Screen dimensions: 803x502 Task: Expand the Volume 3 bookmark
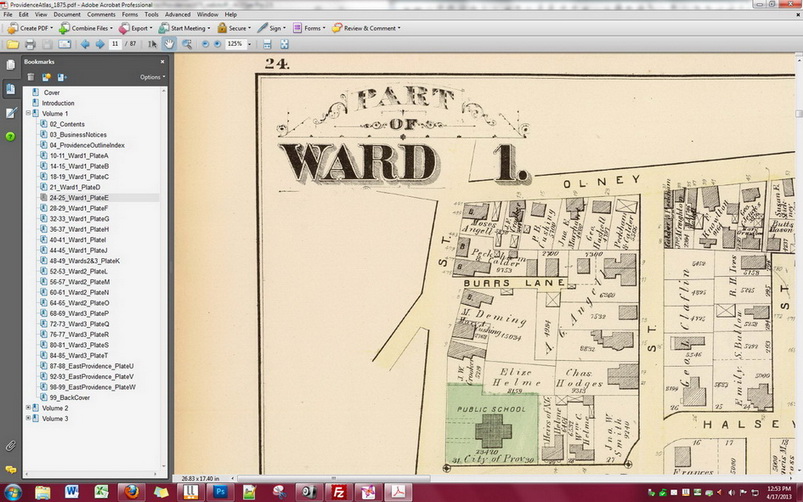[29, 418]
